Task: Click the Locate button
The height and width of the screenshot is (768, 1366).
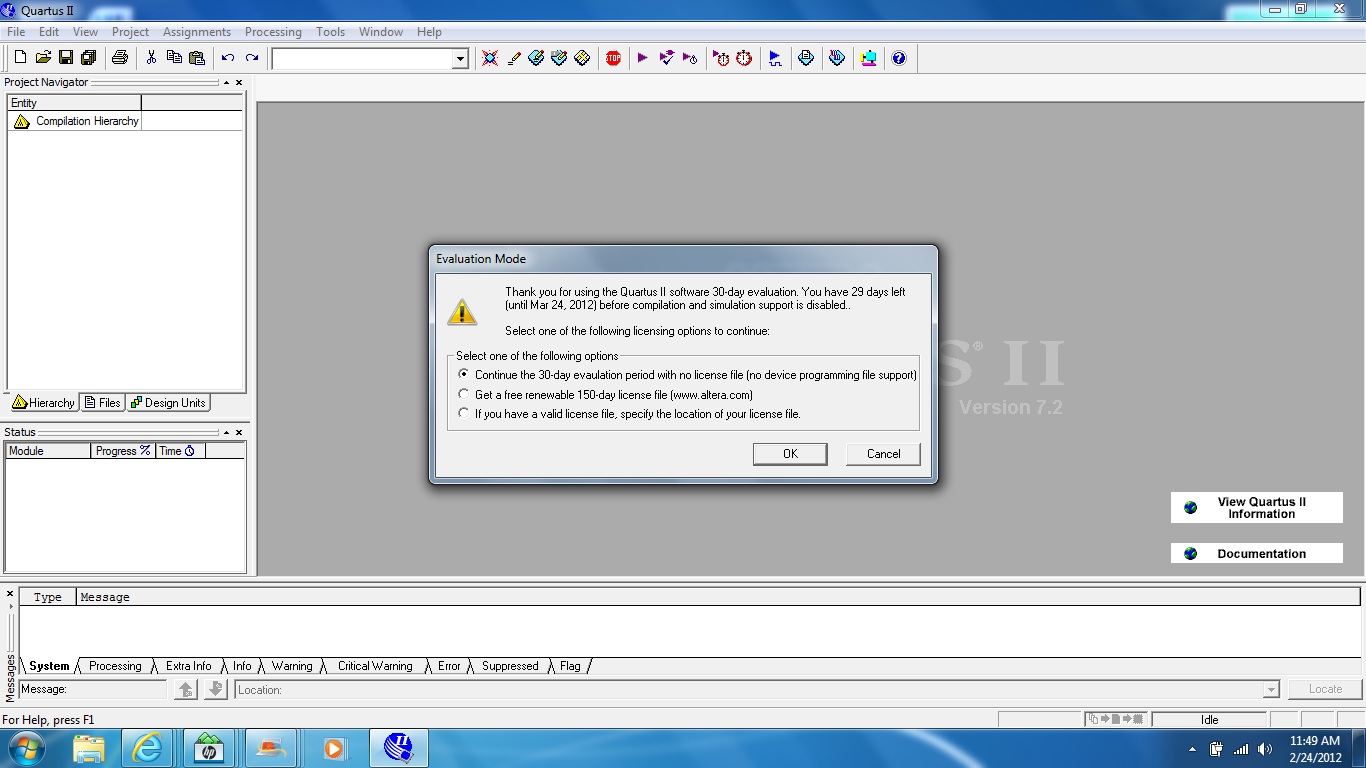Action: 1325,689
